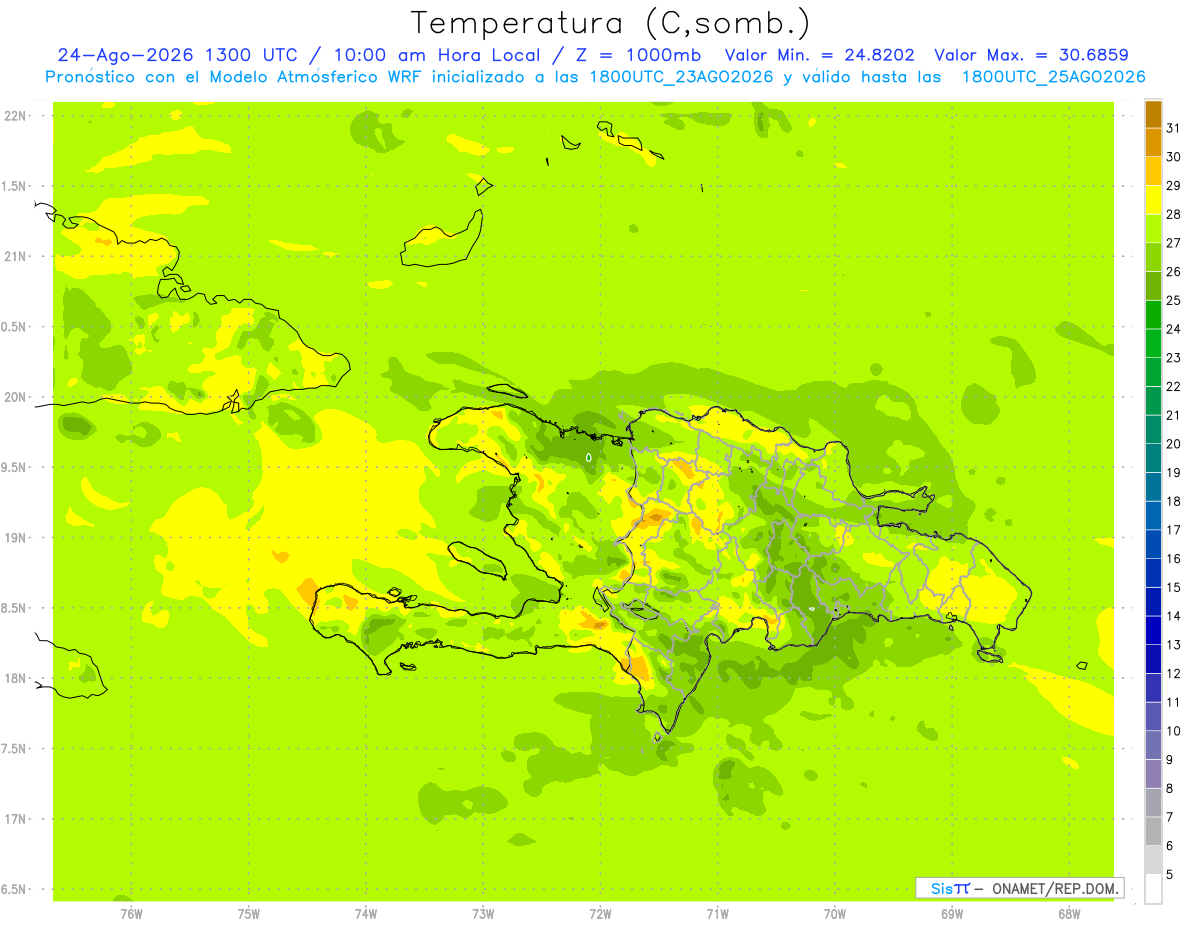Click the '20N' latitude label
1200x927 pixels.
16,397
